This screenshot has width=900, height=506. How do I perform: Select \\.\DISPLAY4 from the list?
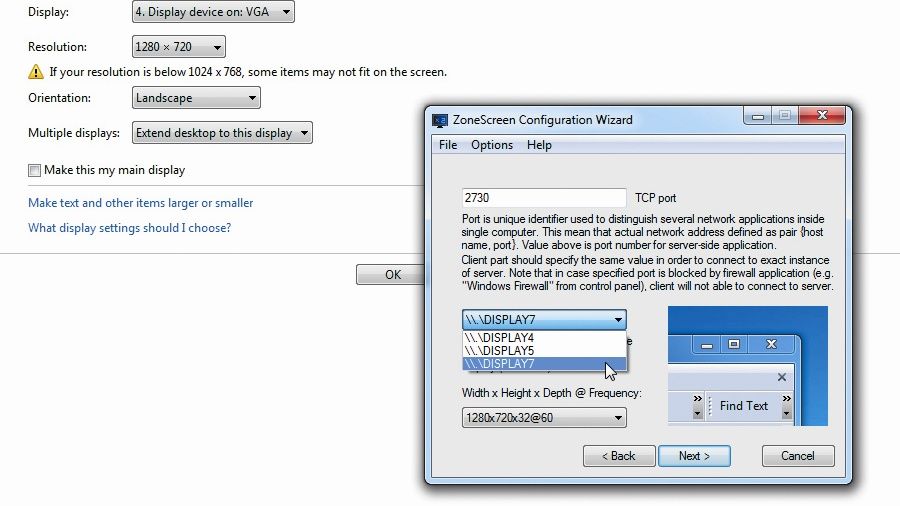[544, 338]
